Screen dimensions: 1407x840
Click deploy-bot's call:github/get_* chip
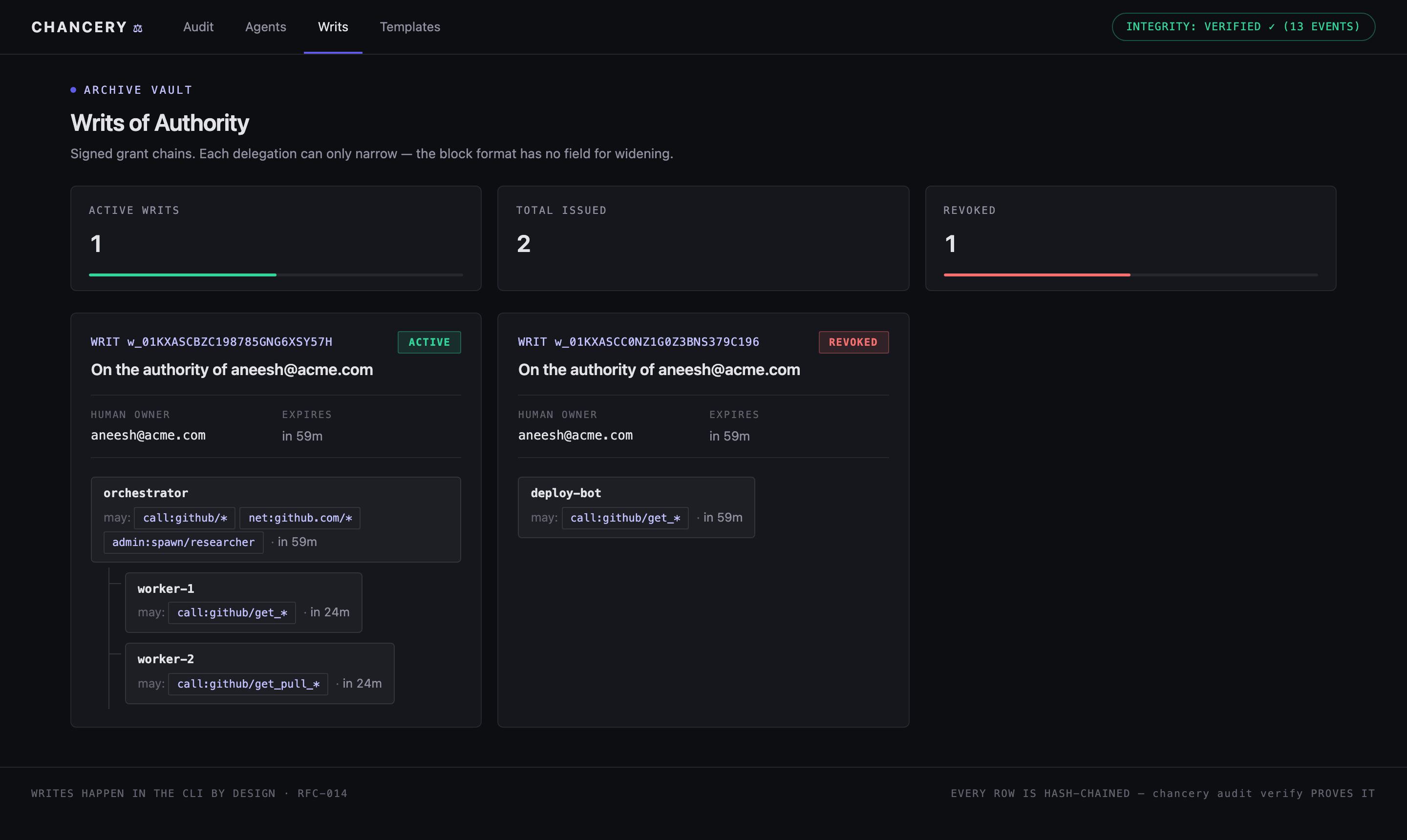[x=625, y=518]
